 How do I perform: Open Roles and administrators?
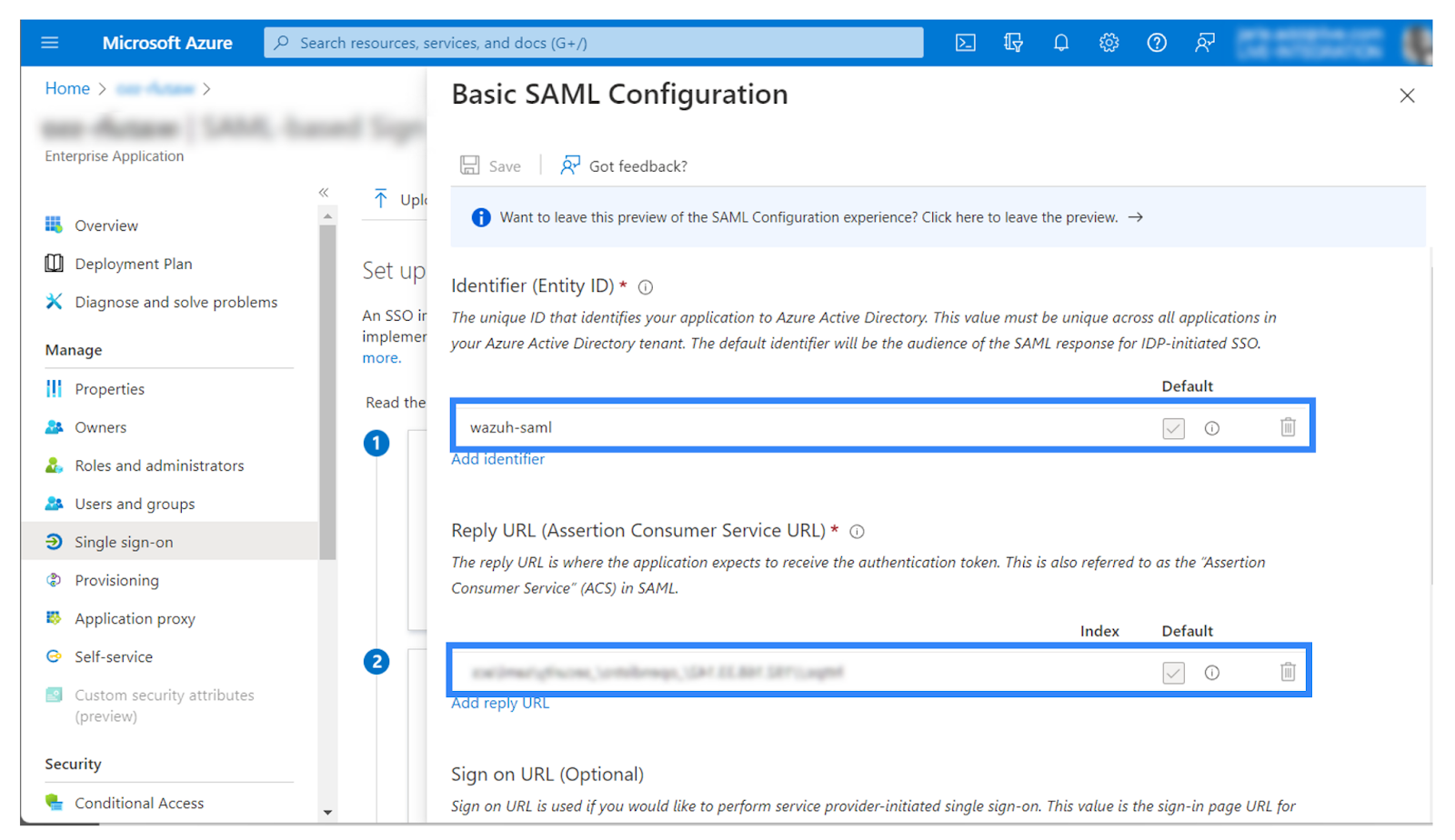tap(159, 465)
